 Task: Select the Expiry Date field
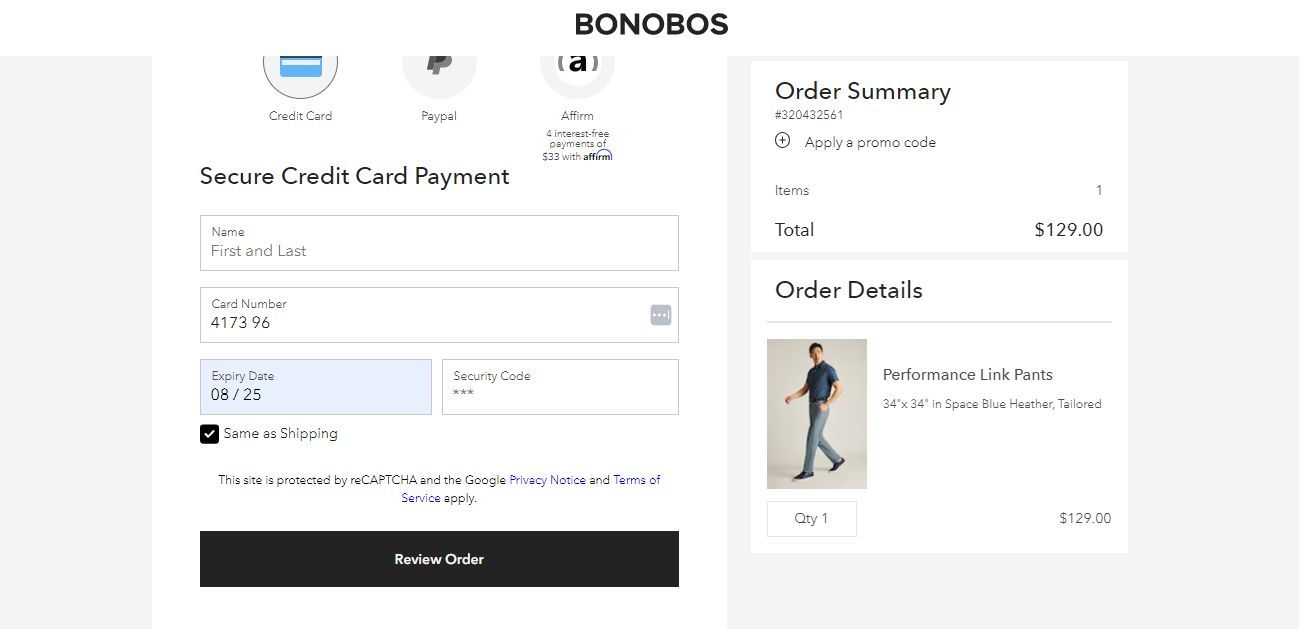[x=315, y=387]
